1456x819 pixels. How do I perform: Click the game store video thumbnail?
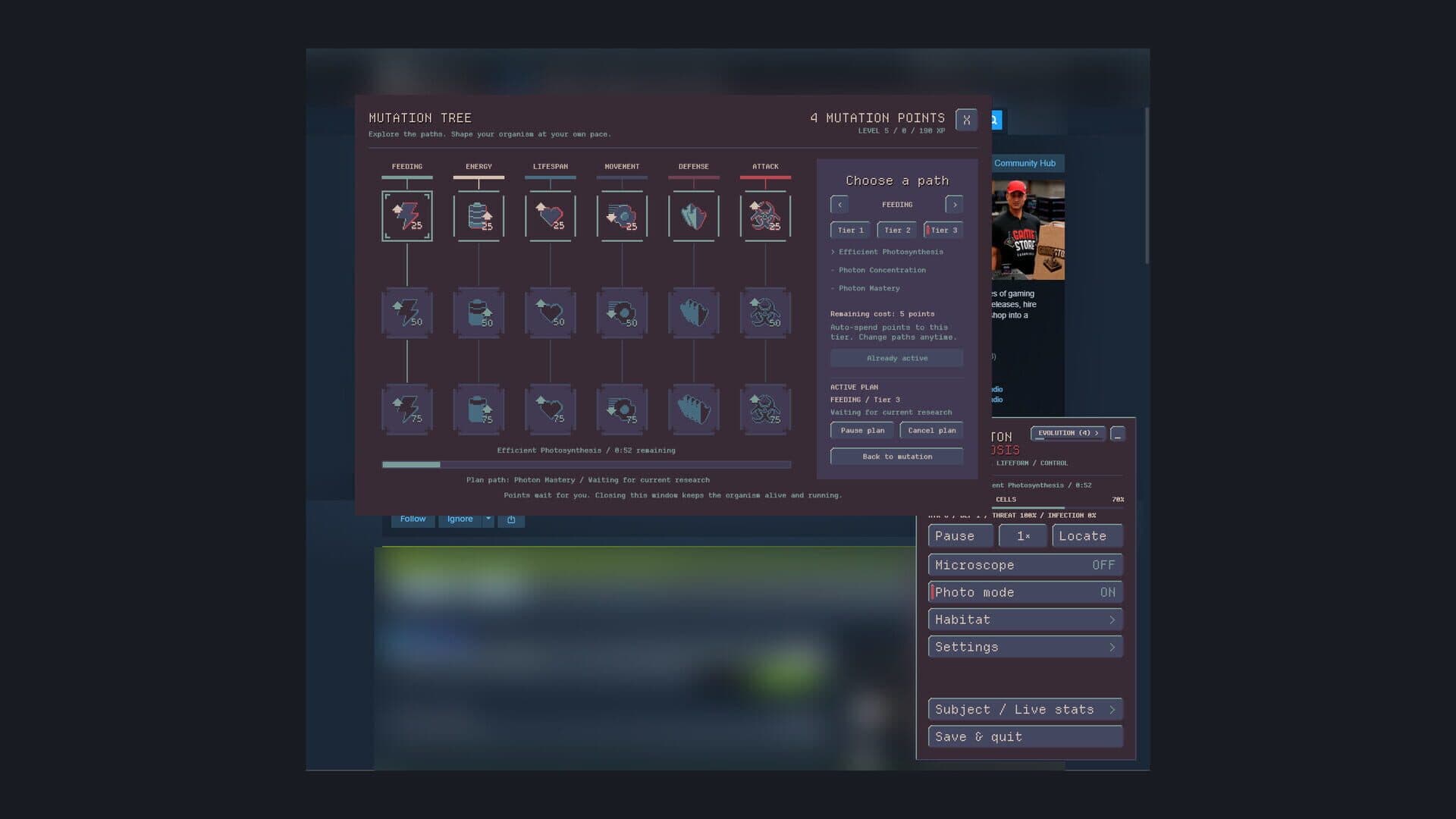1028,230
